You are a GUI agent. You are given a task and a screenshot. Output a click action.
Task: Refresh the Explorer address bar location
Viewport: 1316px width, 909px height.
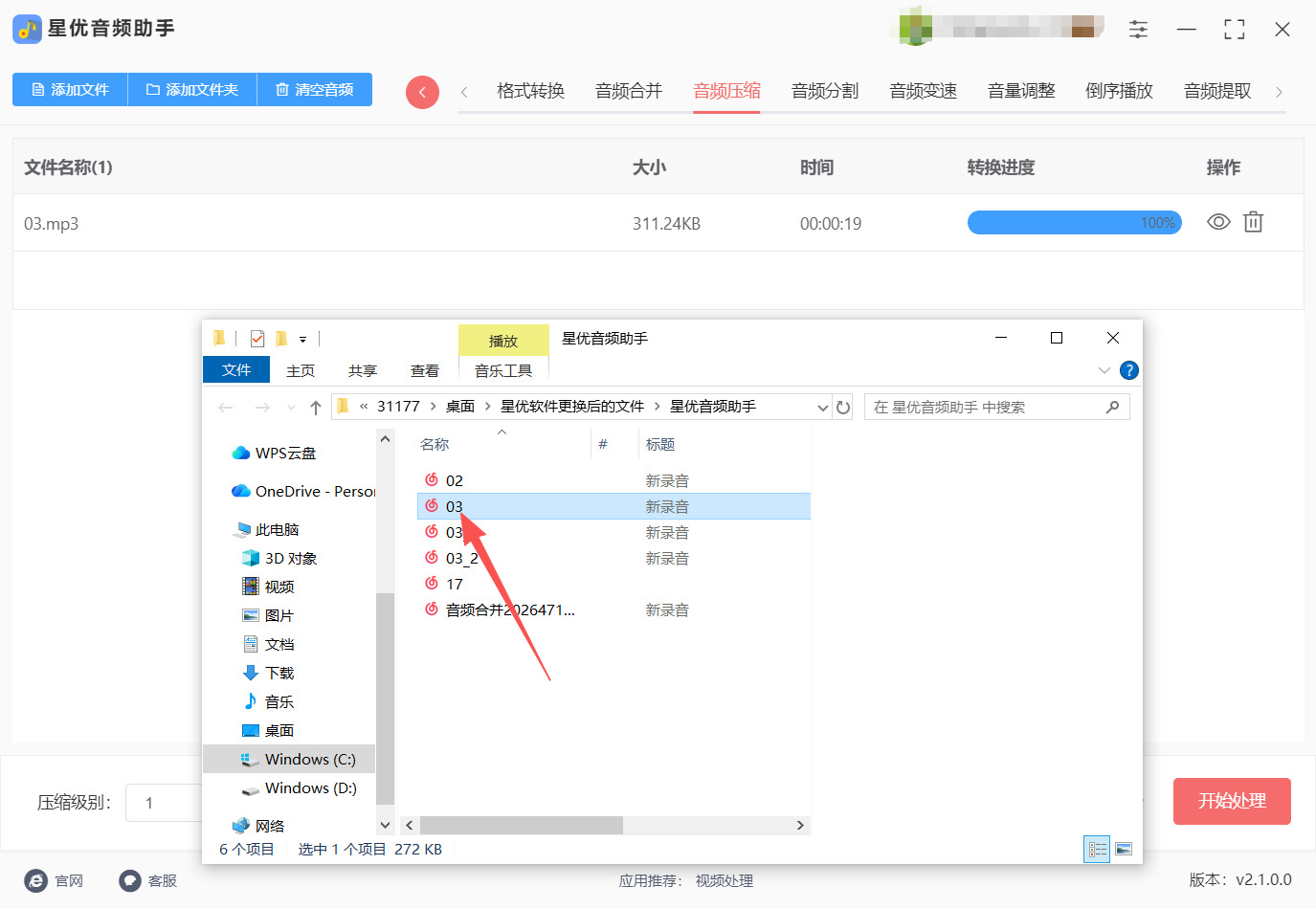pyautogui.click(x=843, y=408)
